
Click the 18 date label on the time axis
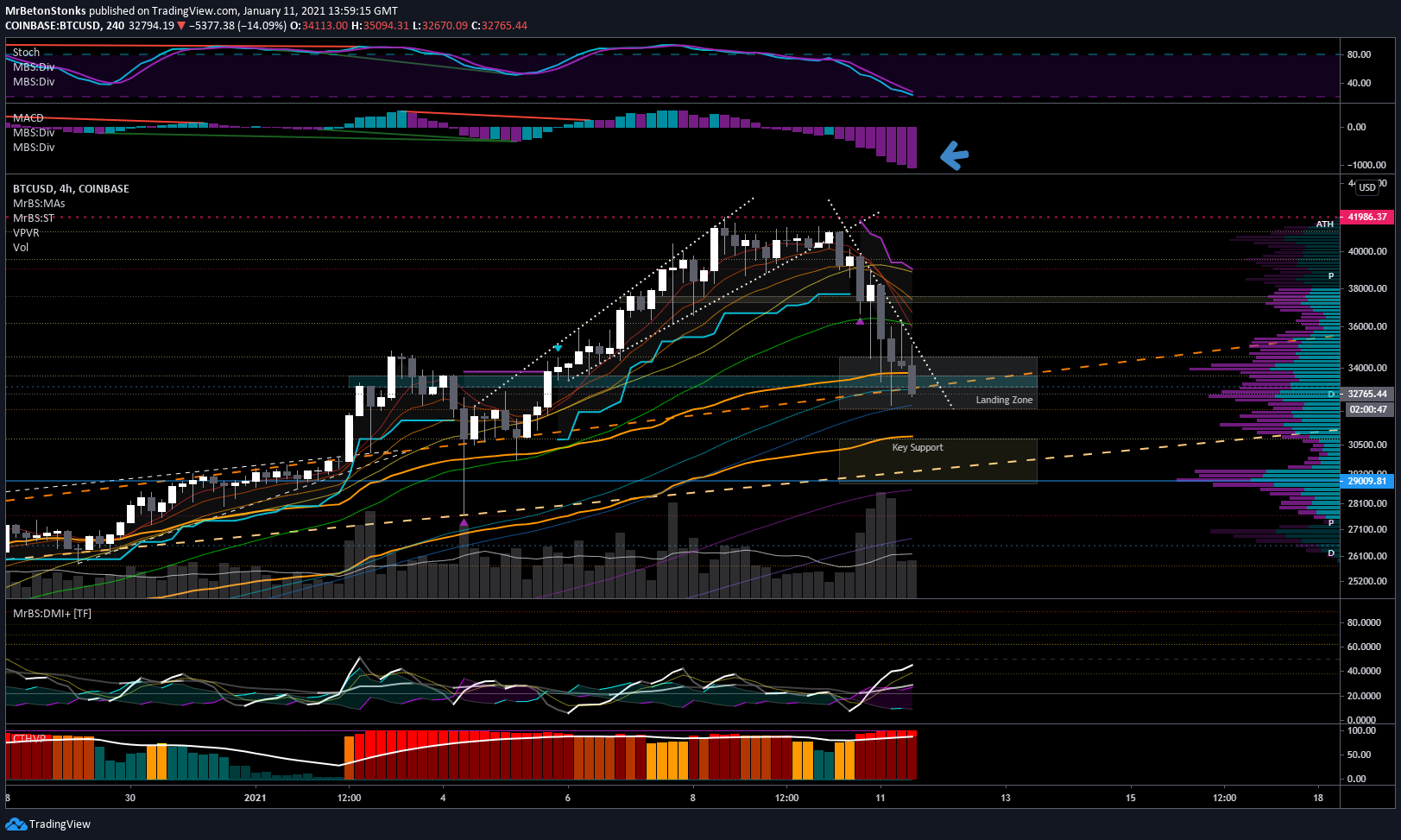click(x=1318, y=798)
